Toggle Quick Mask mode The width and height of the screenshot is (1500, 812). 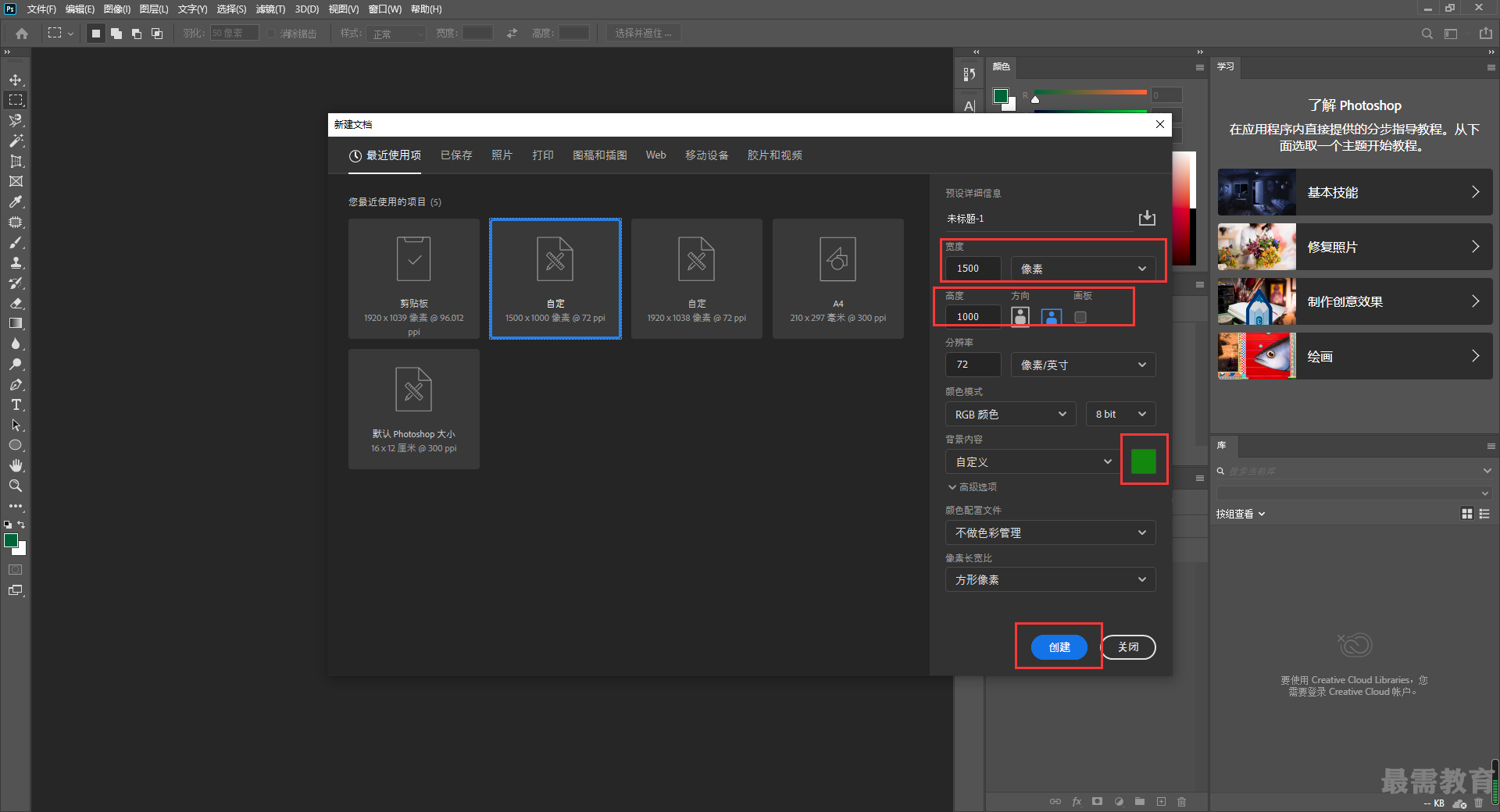point(16,570)
